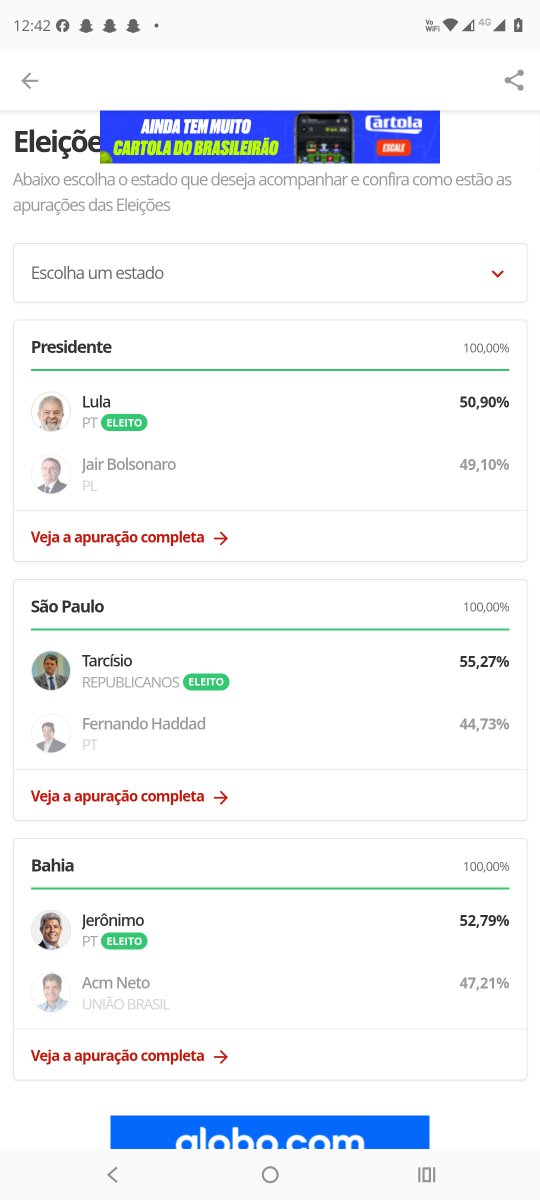Image resolution: width=540 pixels, height=1200 pixels.
Task: Tap the arrow after Bahia apuração completa
Action: click(221, 1056)
